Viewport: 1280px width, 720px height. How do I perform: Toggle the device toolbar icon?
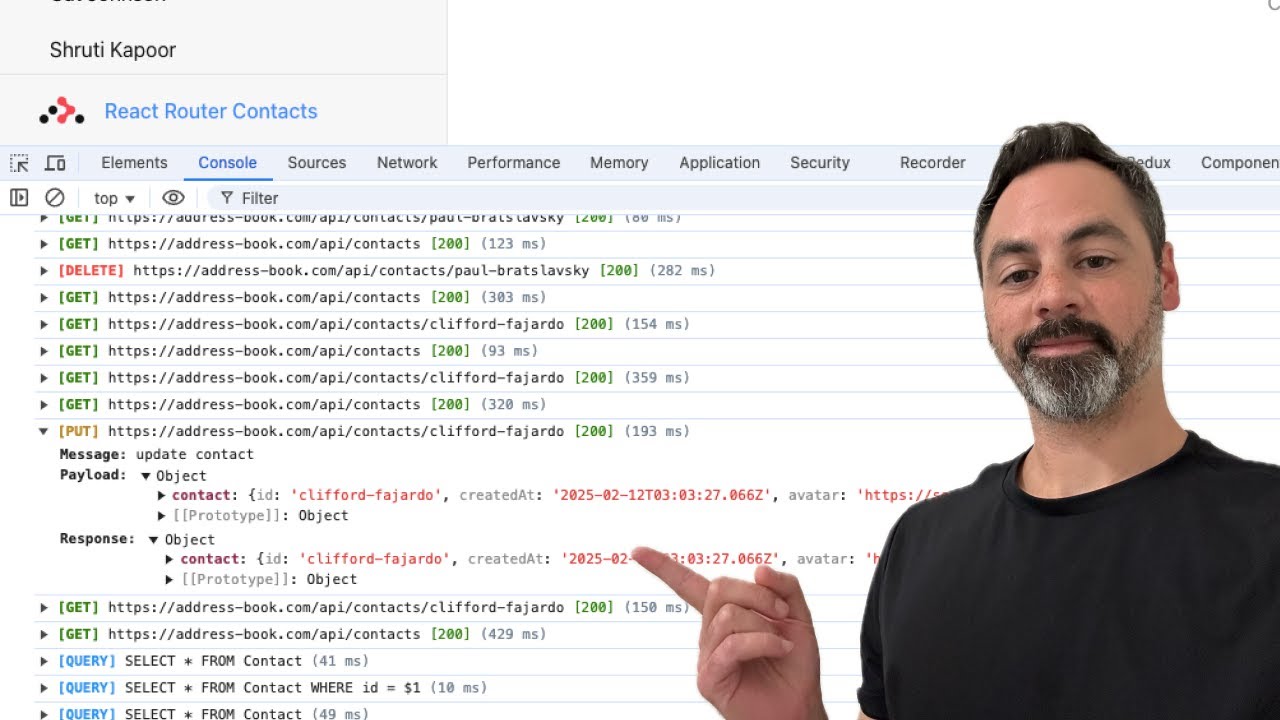click(x=55, y=163)
